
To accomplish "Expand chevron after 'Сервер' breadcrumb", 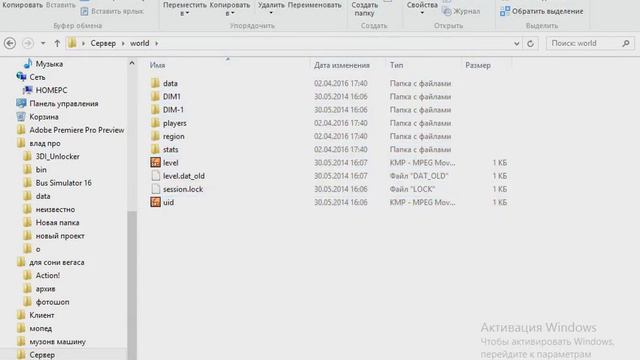I will [123, 43].
